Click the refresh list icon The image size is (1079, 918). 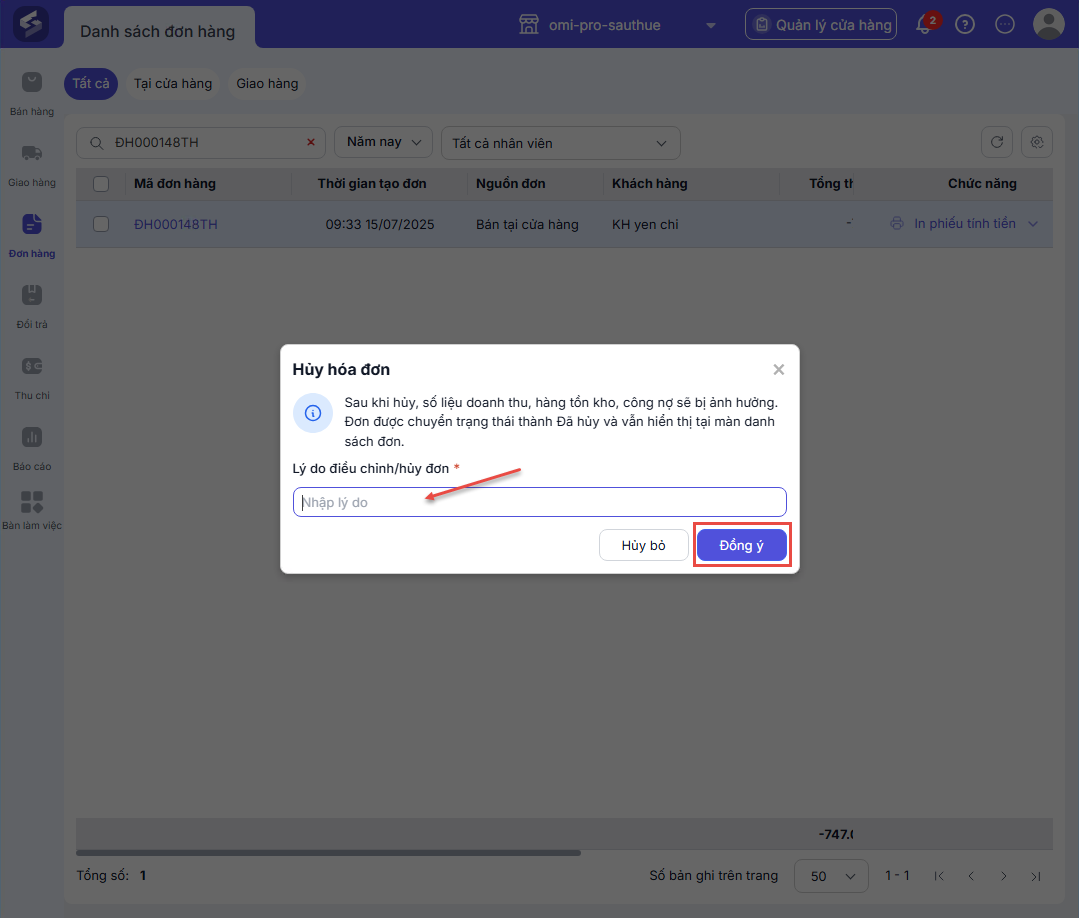click(x=996, y=142)
